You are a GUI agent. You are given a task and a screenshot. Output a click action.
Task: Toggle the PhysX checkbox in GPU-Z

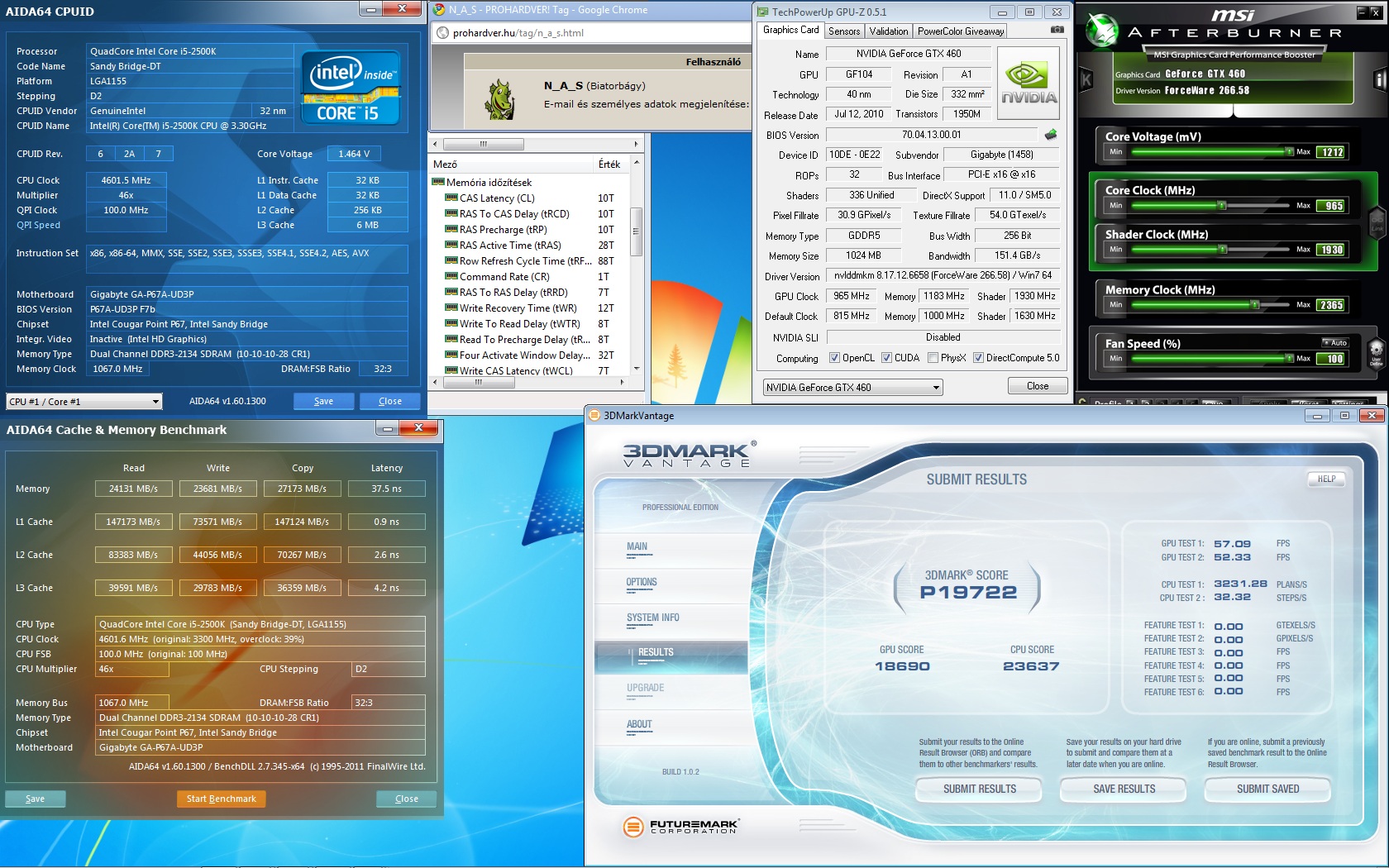tap(933, 358)
